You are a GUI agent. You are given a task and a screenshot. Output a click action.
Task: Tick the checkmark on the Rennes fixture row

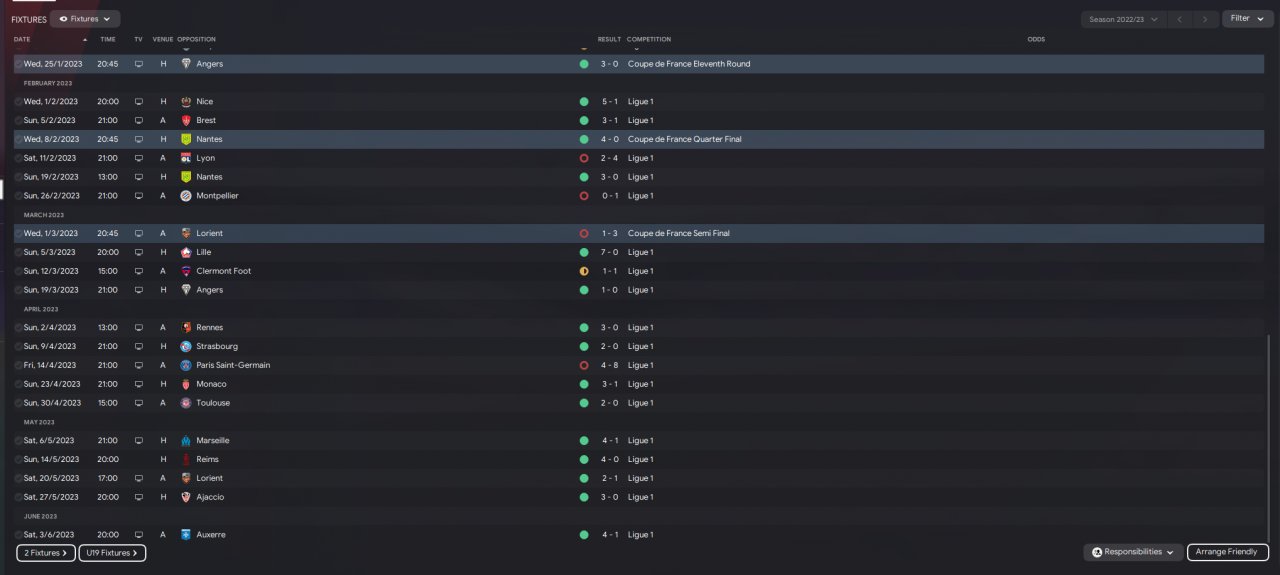(x=19, y=328)
